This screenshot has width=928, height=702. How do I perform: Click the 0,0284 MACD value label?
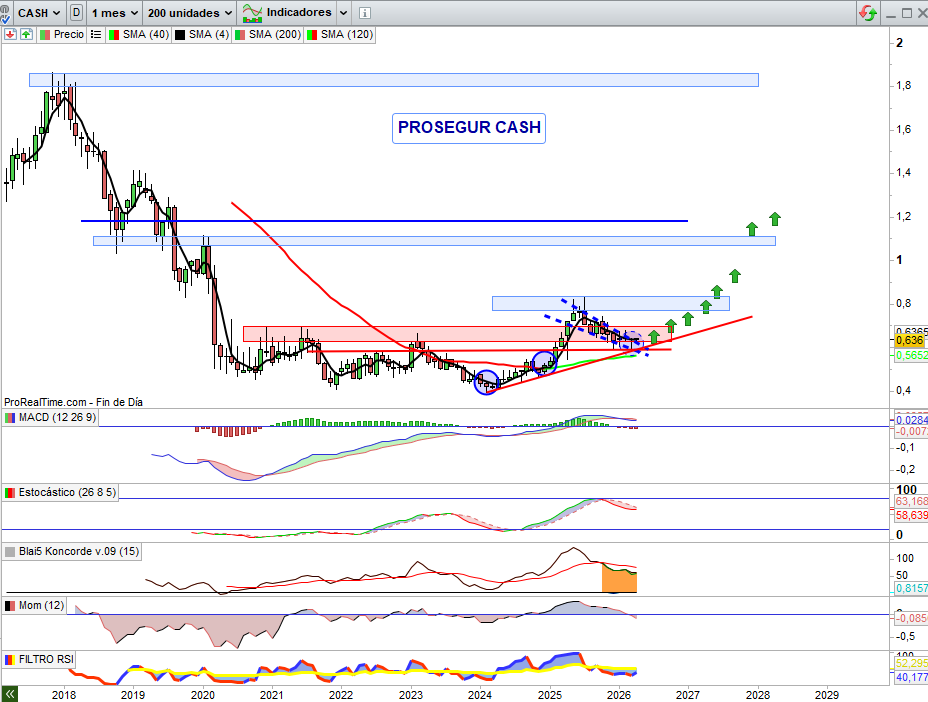coord(911,420)
